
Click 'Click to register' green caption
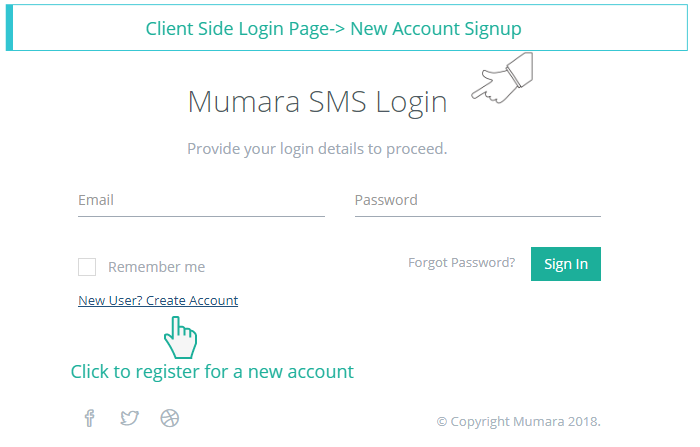tap(212, 371)
